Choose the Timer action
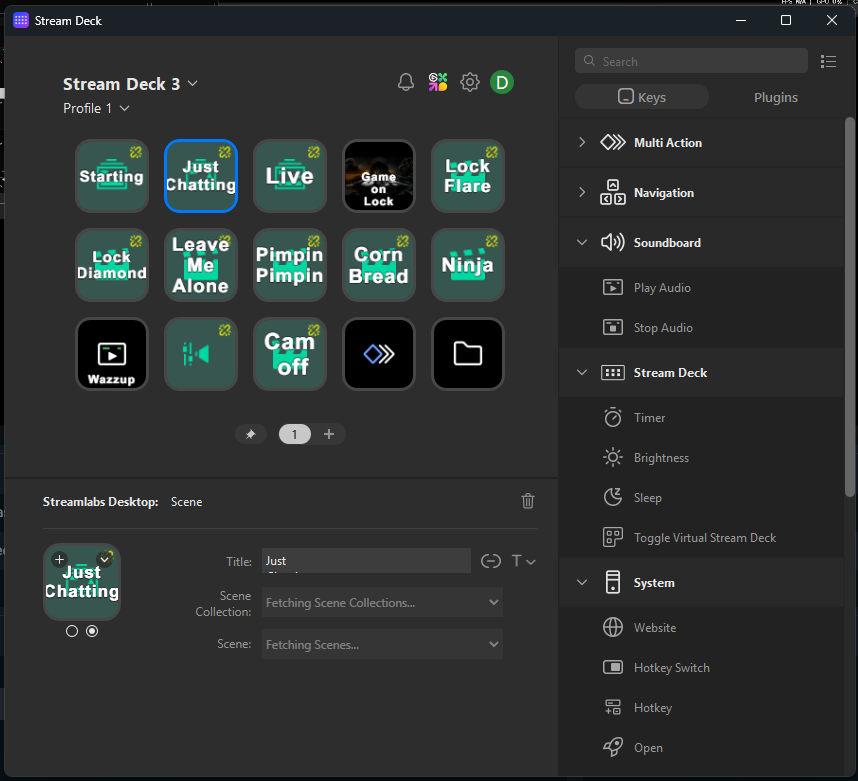The height and width of the screenshot is (781, 858). (x=649, y=417)
